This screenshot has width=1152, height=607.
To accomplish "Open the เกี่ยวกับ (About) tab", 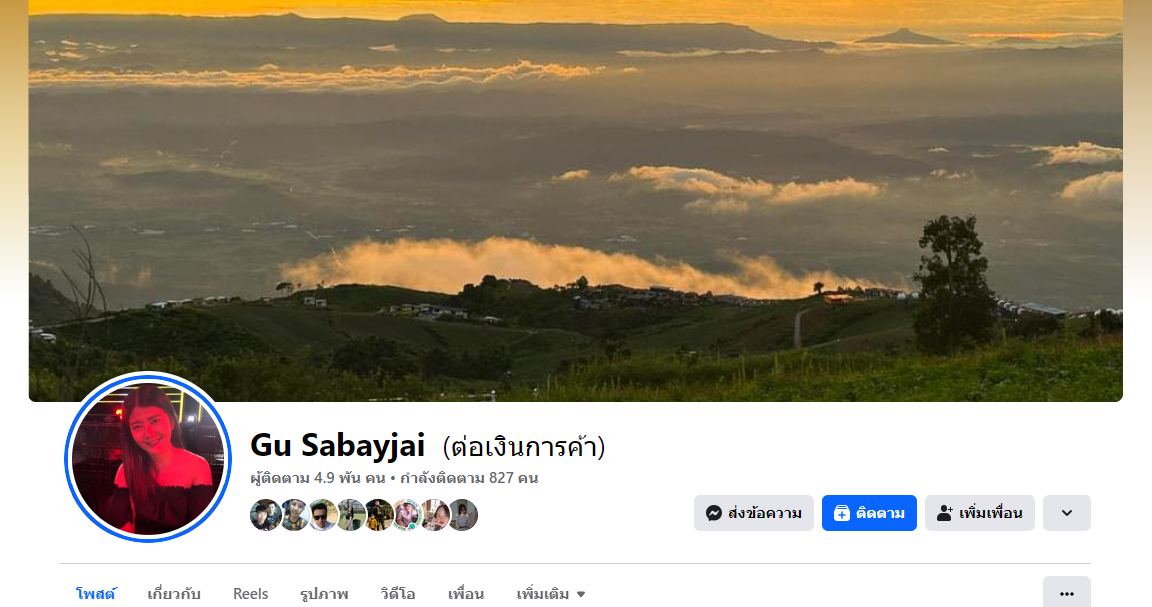I will [x=174, y=594].
